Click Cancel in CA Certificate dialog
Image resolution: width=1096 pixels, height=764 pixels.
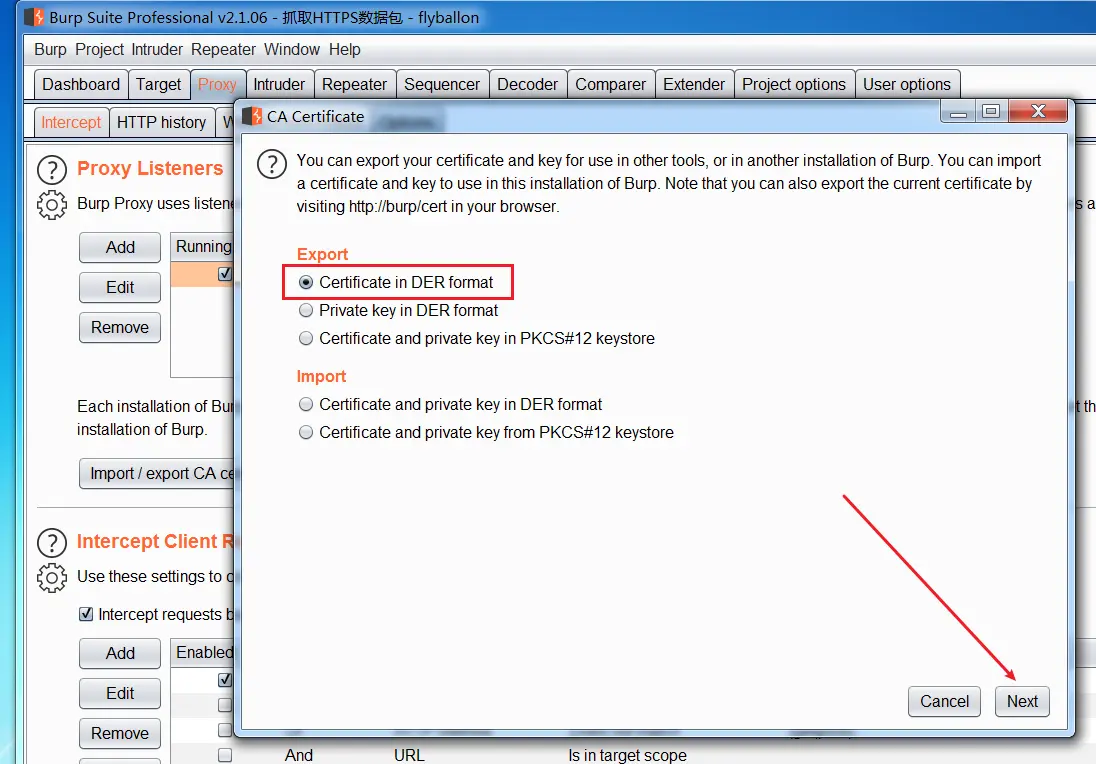pos(944,701)
